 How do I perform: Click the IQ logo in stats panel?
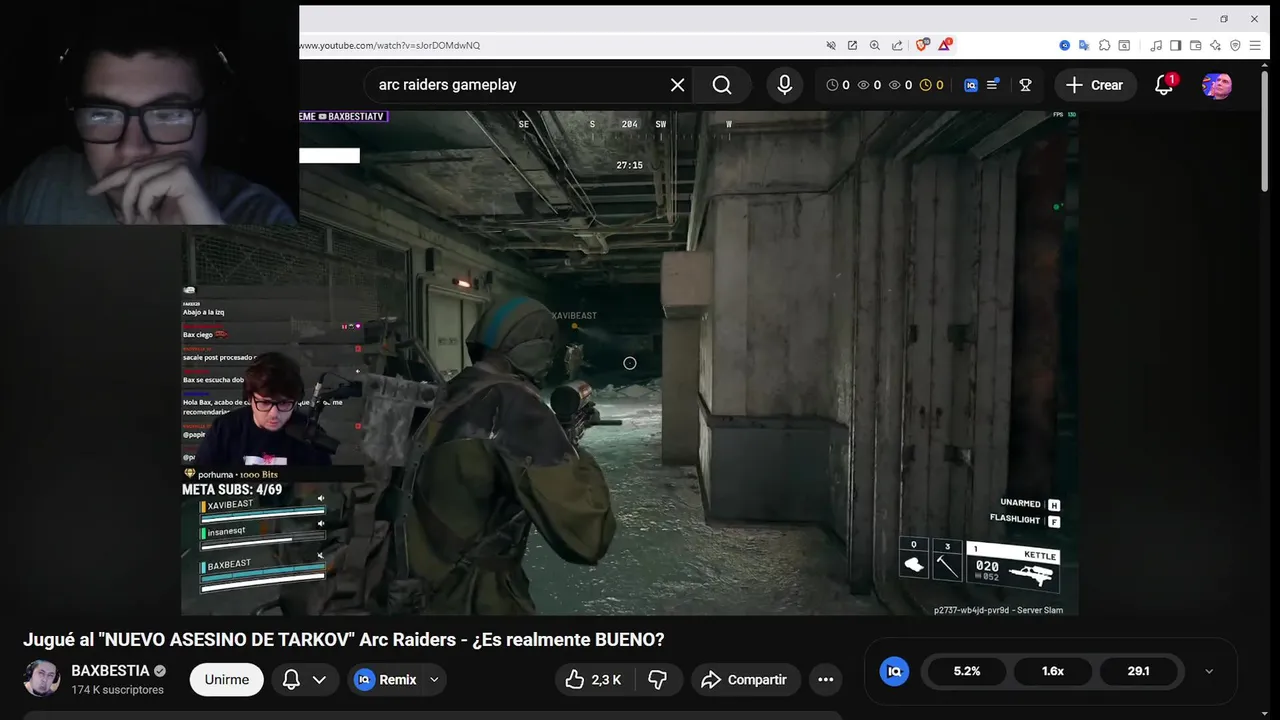point(895,671)
